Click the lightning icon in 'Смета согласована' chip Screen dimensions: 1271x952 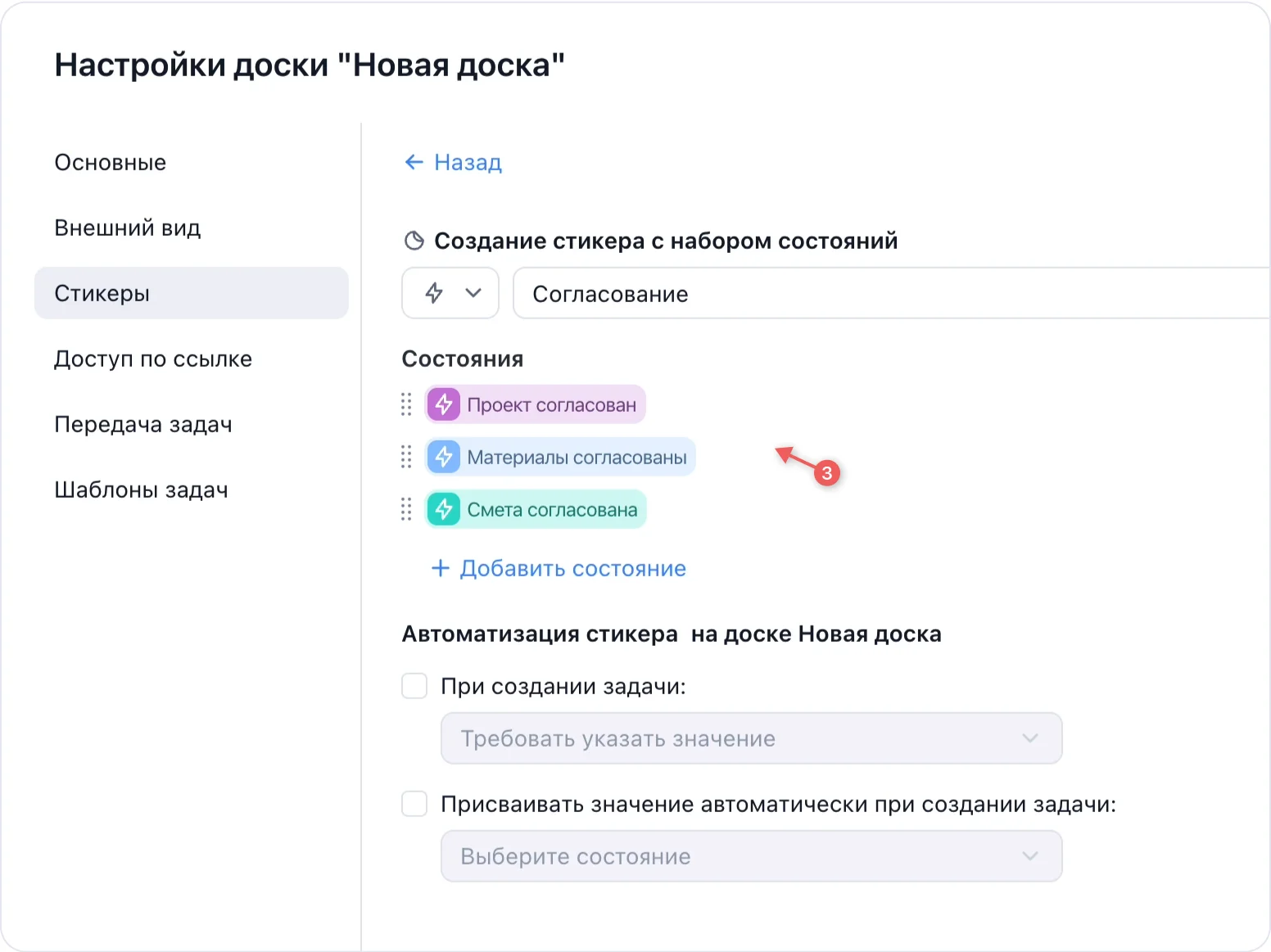pyautogui.click(x=444, y=509)
